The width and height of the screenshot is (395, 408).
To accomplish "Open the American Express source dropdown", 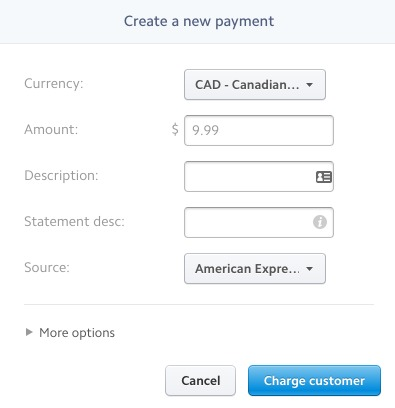I will pyautogui.click(x=255, y=269).
